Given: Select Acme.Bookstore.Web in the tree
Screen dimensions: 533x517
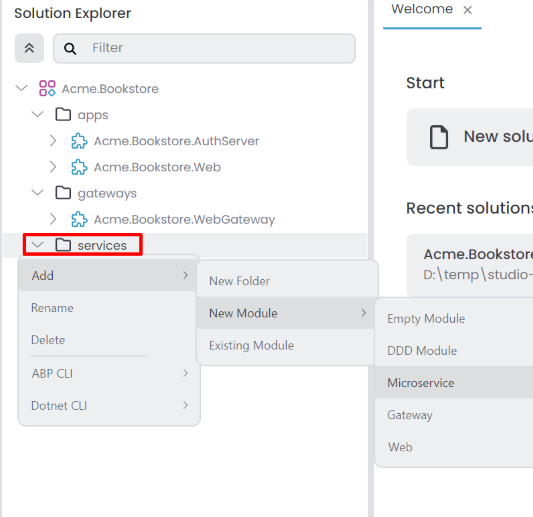Looking at the screenshot, I should coord(157,167).
